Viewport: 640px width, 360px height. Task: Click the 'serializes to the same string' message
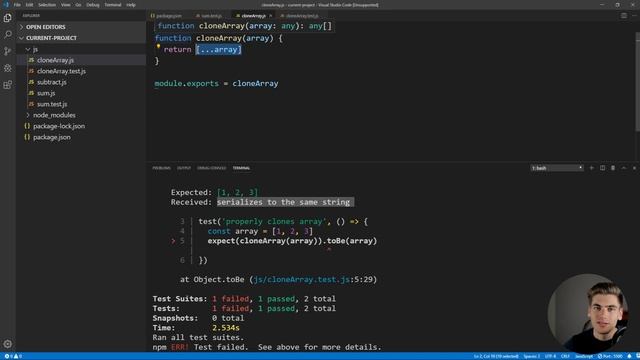[285, 202]
